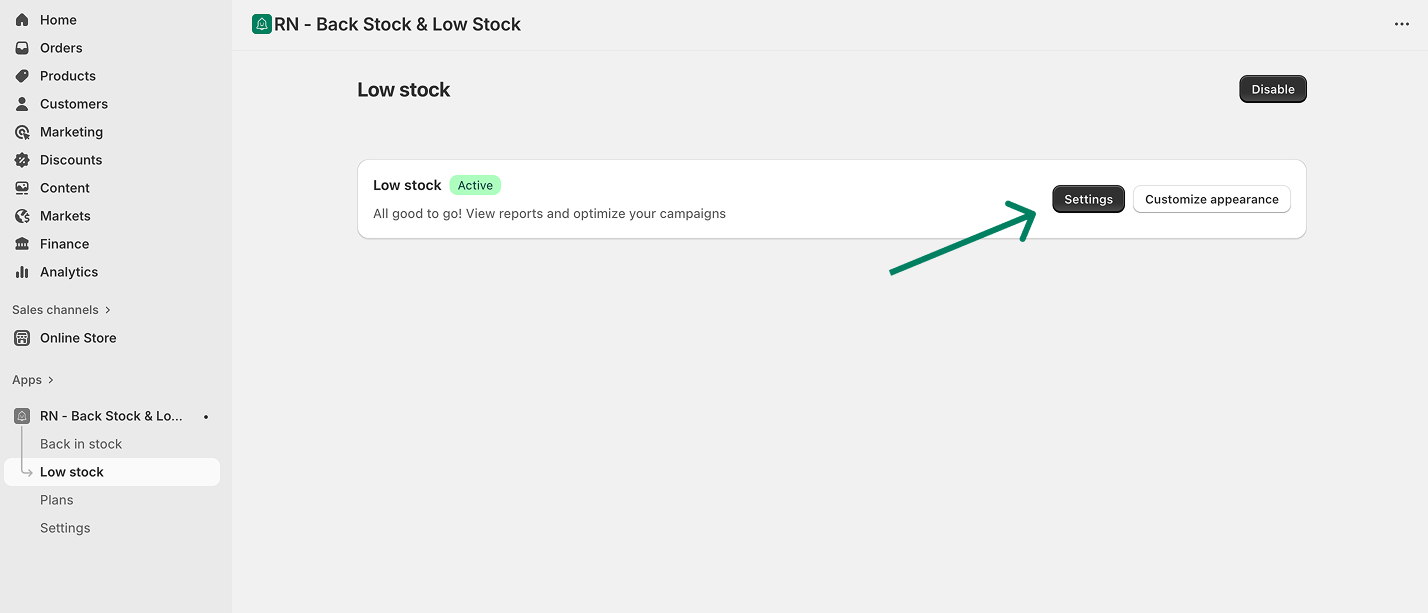Click the Marketing target icon

[x=22, y=132]
